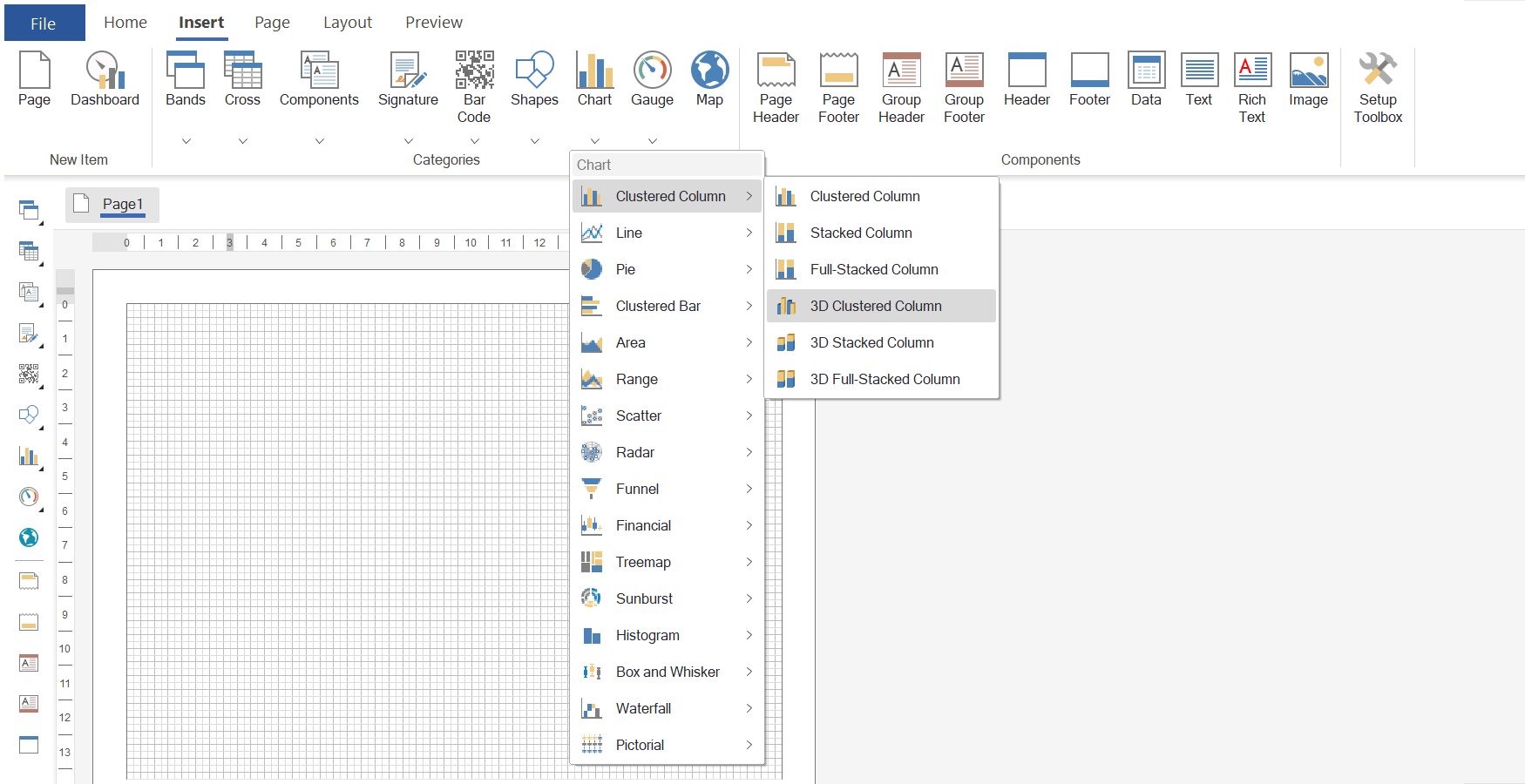Insert a Map onto the report
Screen dimensions: 1525x784
click(709, 78)
